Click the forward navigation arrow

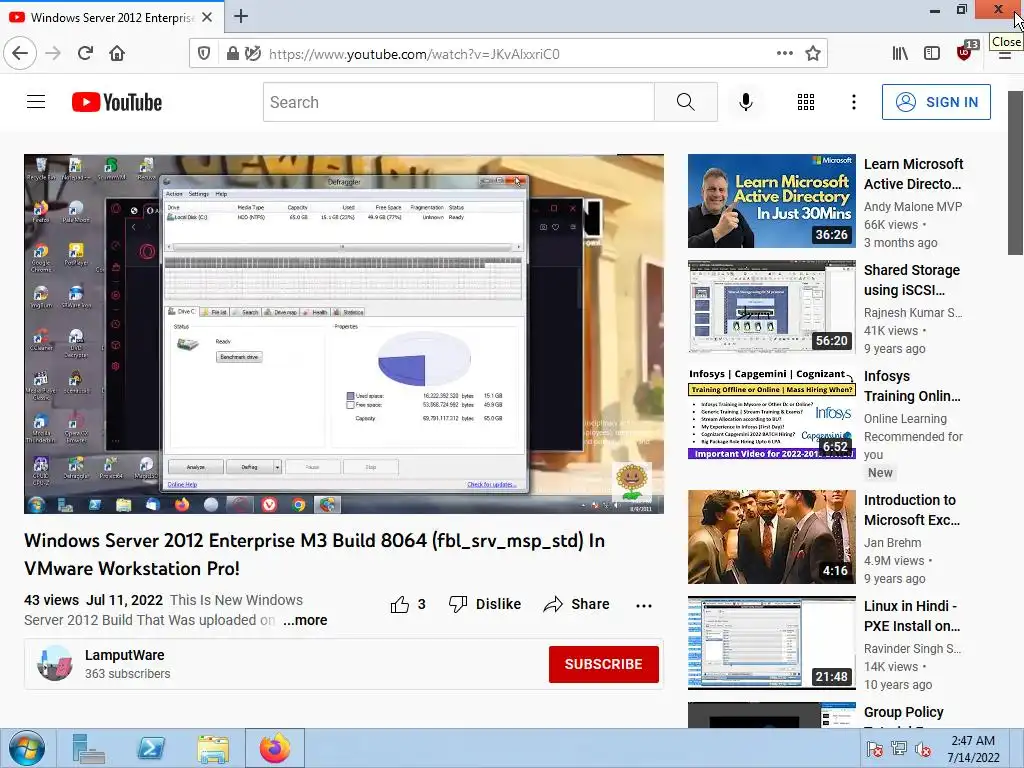click(x=53, y=53)
